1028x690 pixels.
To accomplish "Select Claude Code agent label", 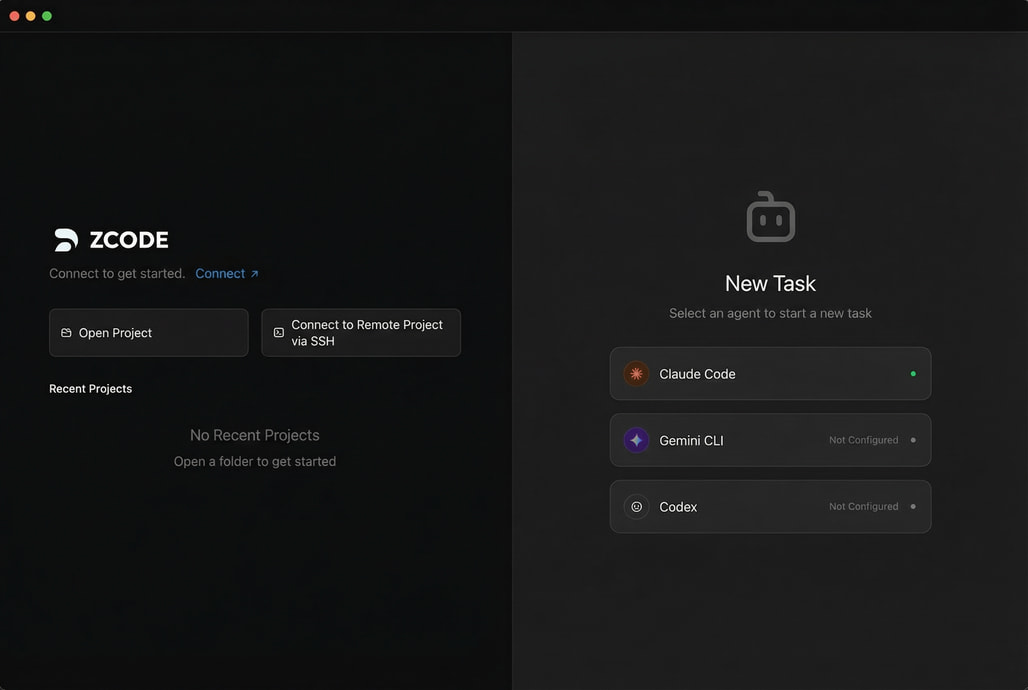I will click(697, 374).
